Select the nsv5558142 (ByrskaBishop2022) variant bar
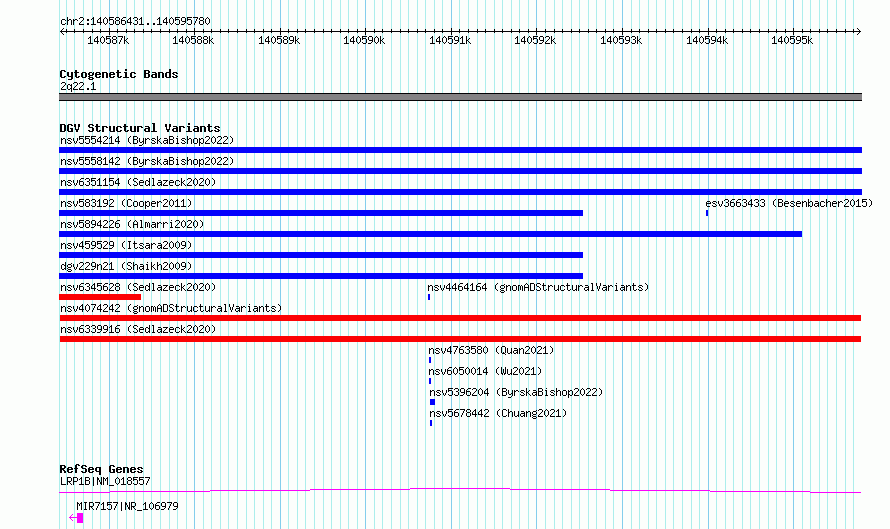 460,171
